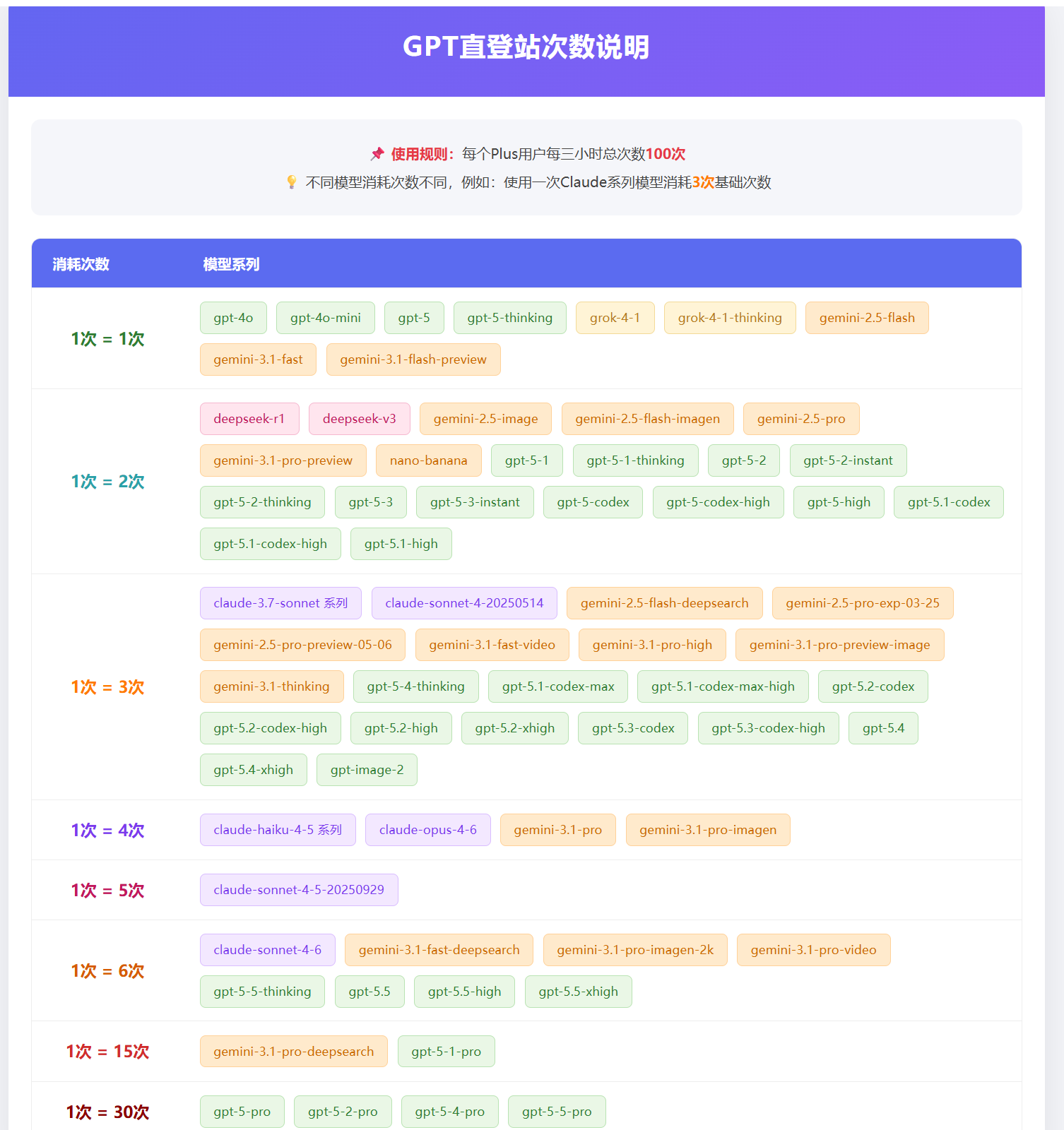Select the gemini-3.1-pro-imagen-2k tag
1064x1130 pixels.
636,950
